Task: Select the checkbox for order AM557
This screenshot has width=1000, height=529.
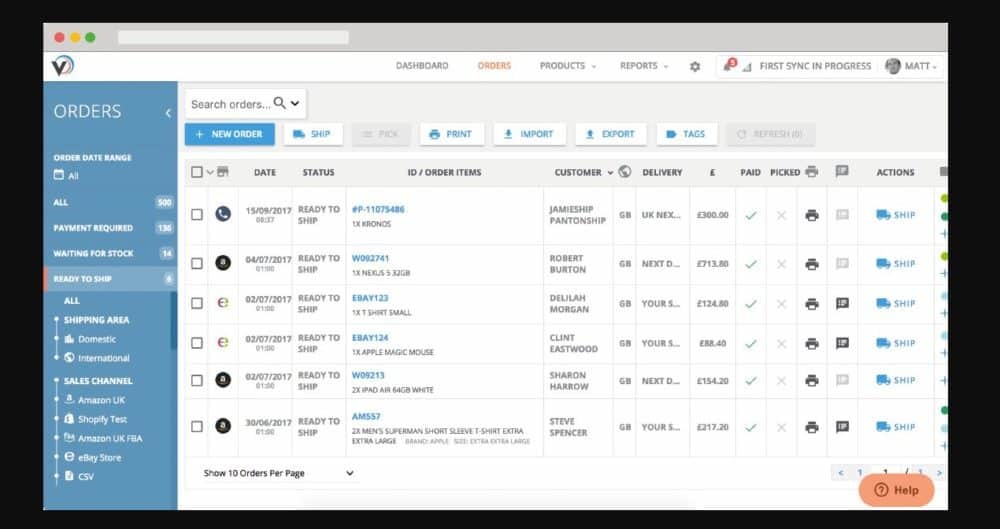Action: (x=197, y=427)
